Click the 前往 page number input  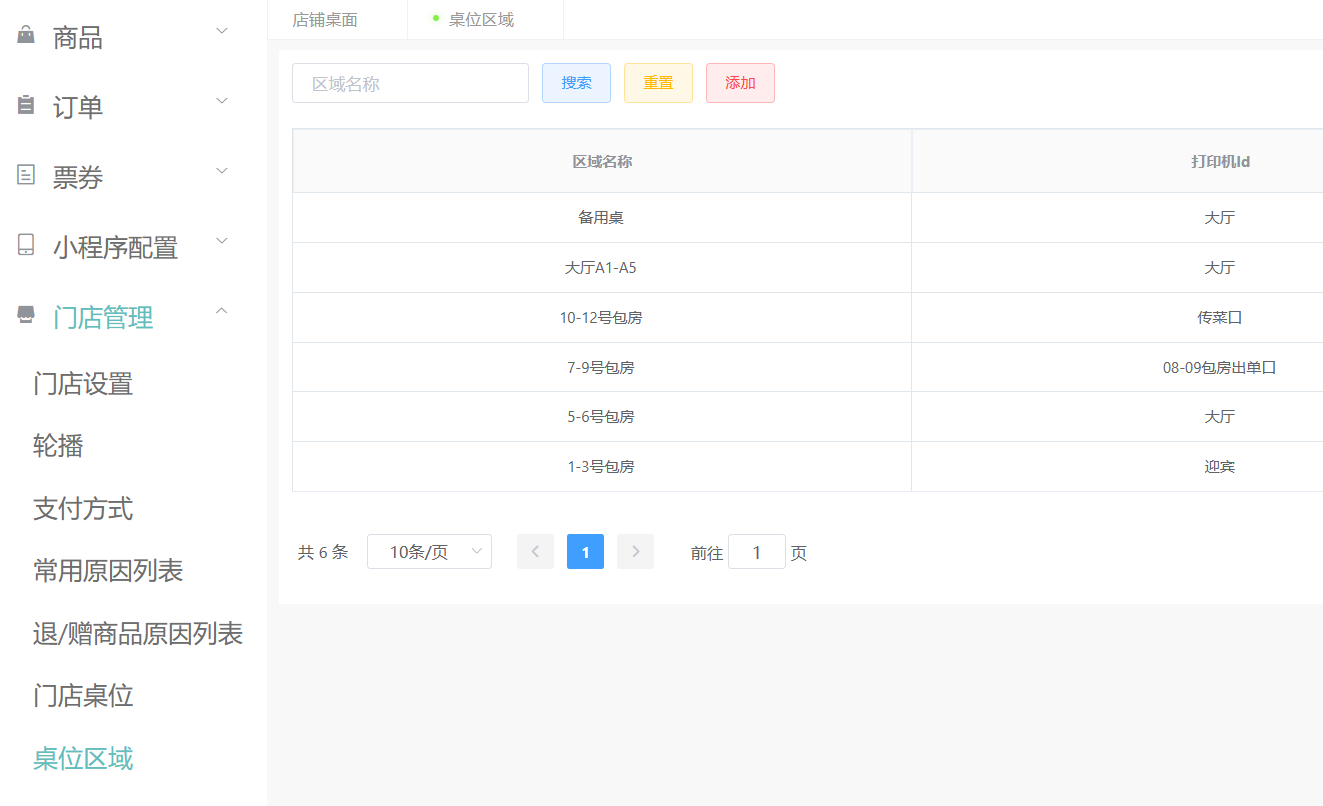click(x=757, y=551)
